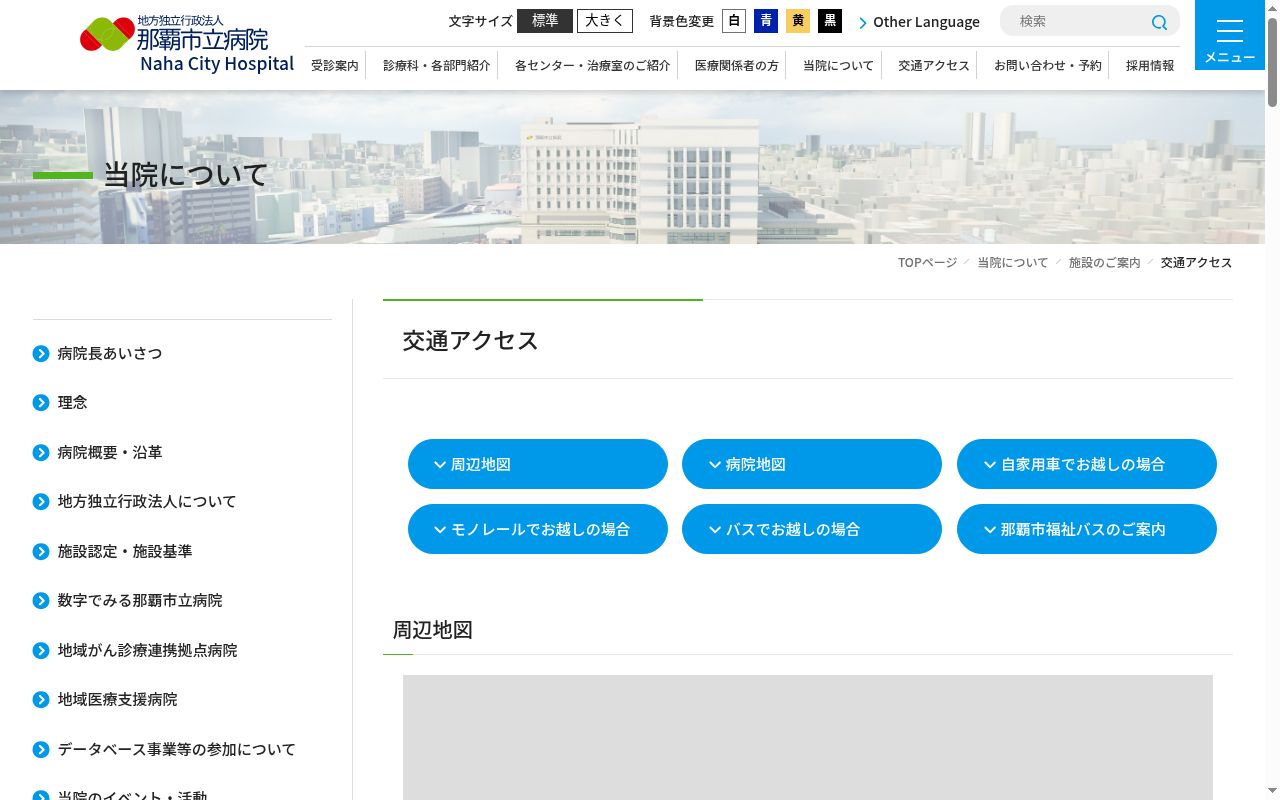Open 施設認定・施設基準 sidebar link
The image size is (1280, 800).
pos(125,551)
